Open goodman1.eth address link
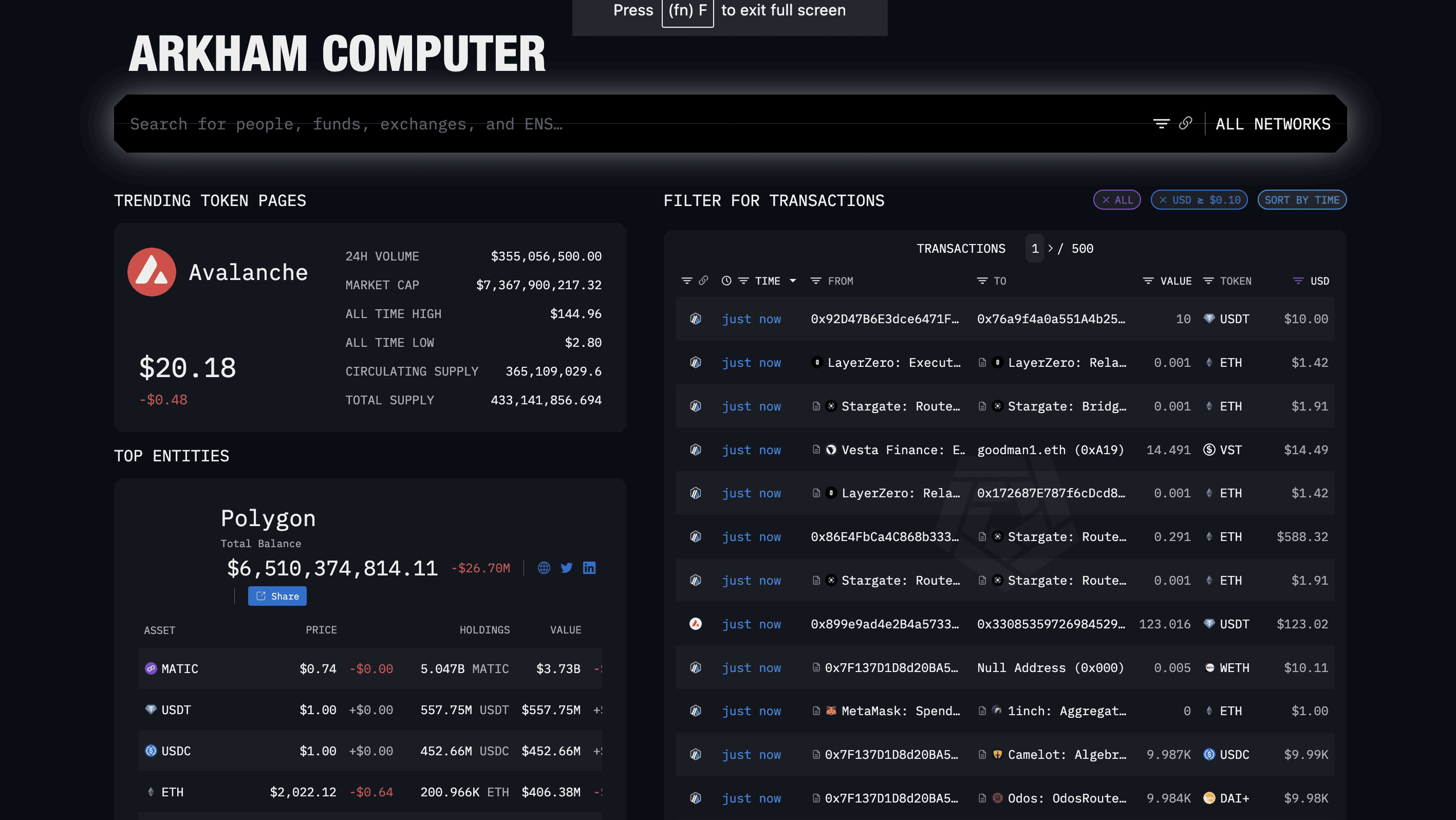Image resolution: width=1456 pixels, height=820 pixels. pos(1050,450)
